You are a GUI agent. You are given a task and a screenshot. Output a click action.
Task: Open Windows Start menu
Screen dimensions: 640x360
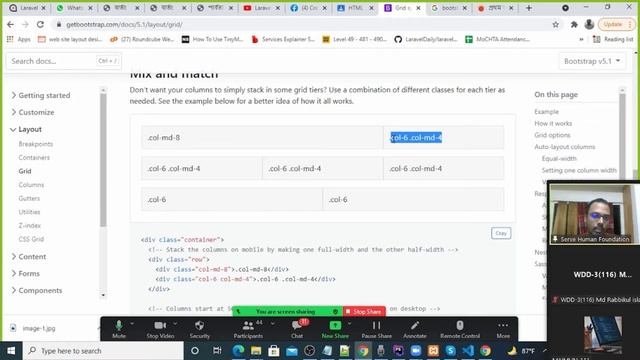tap(11, 351)
